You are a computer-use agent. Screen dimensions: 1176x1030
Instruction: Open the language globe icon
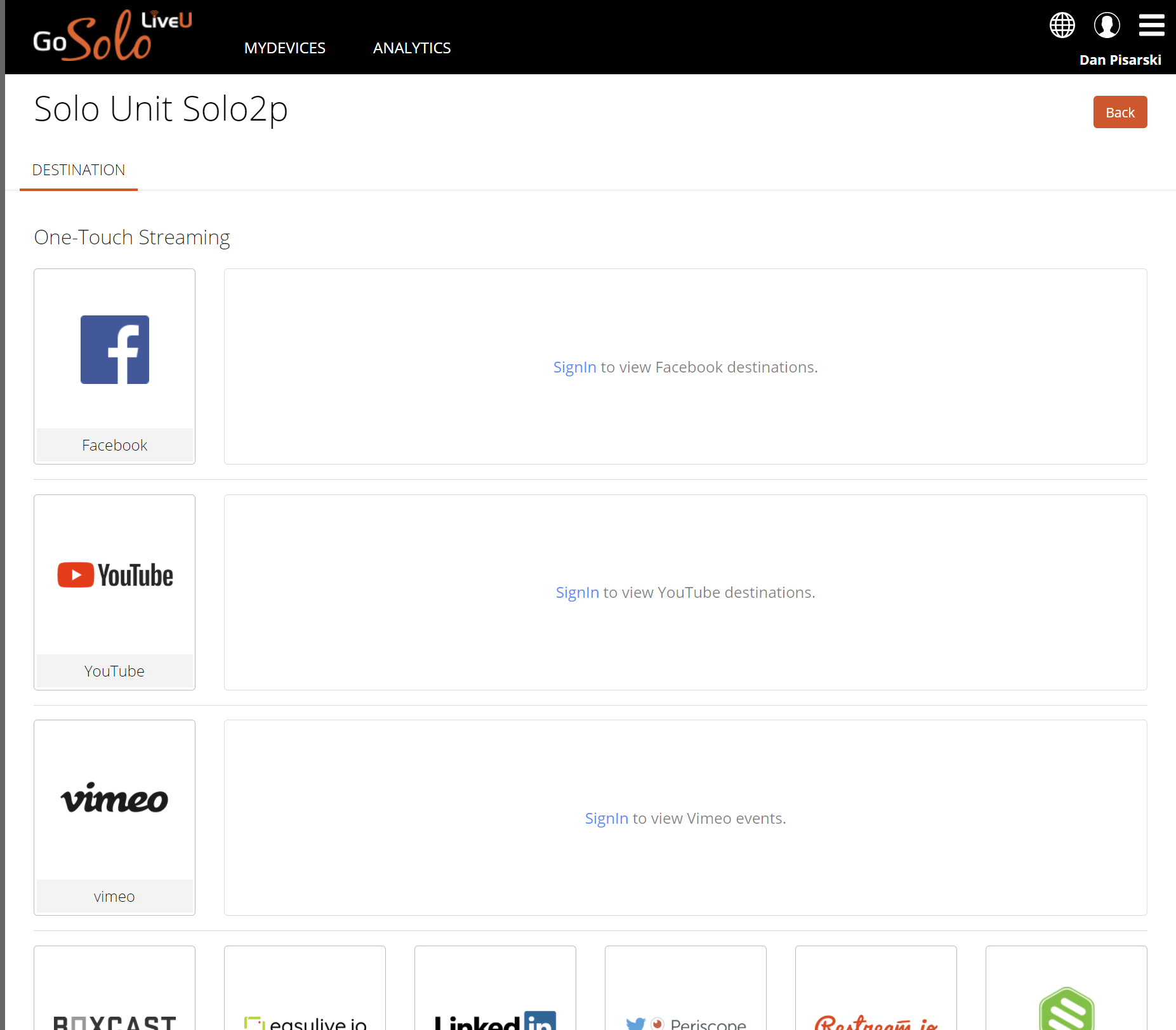pos(1062,25)
